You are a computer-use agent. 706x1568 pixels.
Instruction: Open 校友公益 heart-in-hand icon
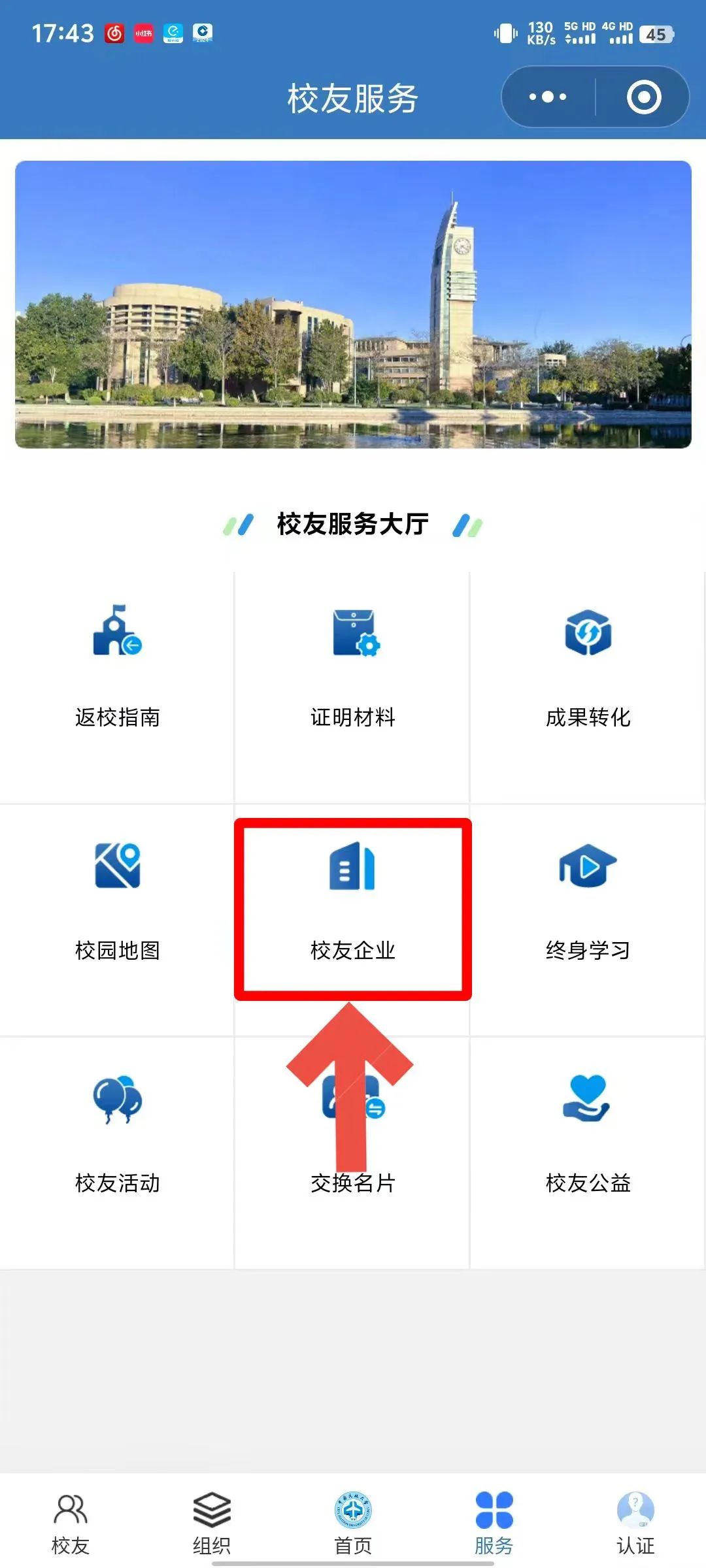pyautogui.click(x=587, y=1098)
